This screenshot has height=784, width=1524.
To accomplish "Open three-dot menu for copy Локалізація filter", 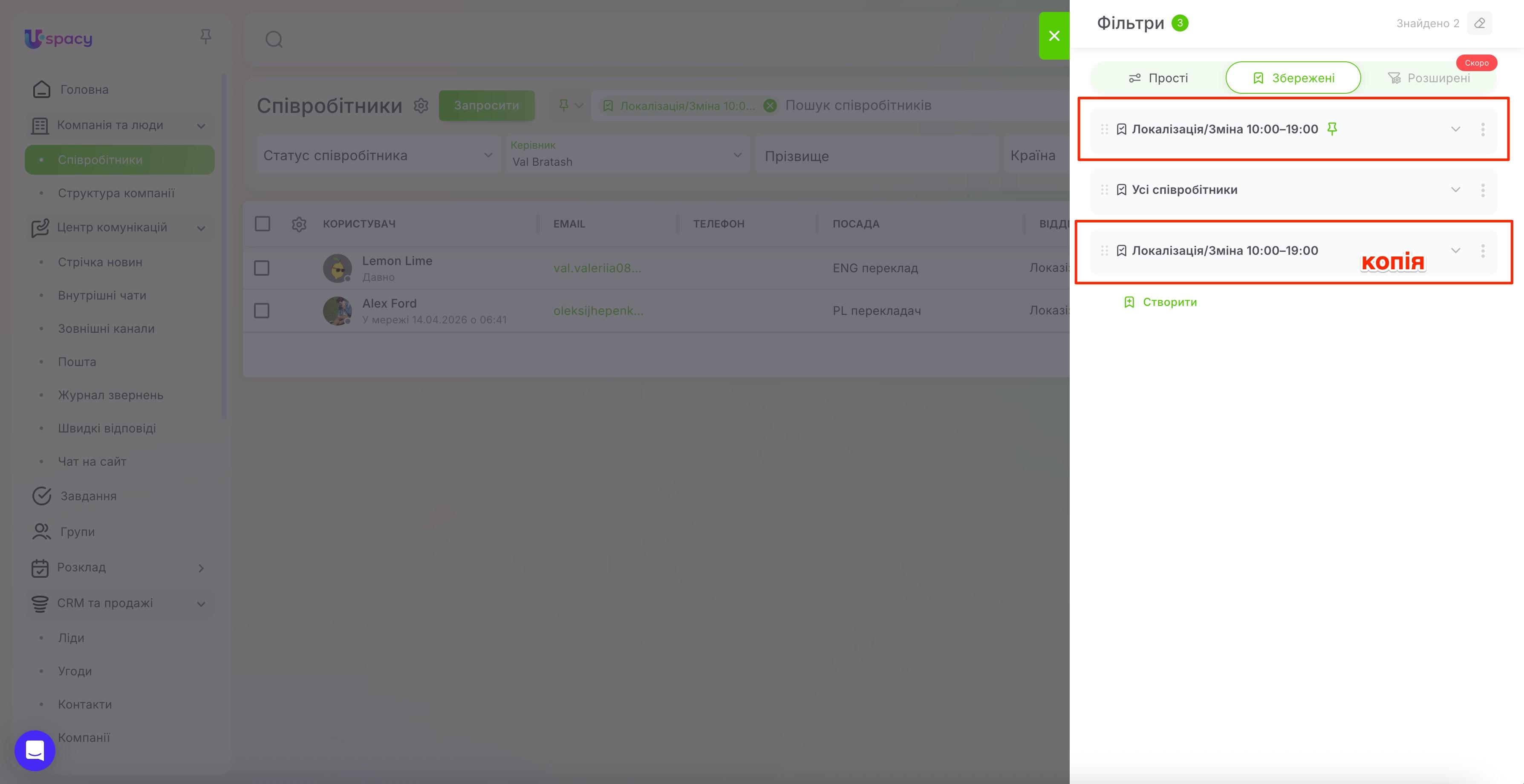I will [x=1483, y=251].
